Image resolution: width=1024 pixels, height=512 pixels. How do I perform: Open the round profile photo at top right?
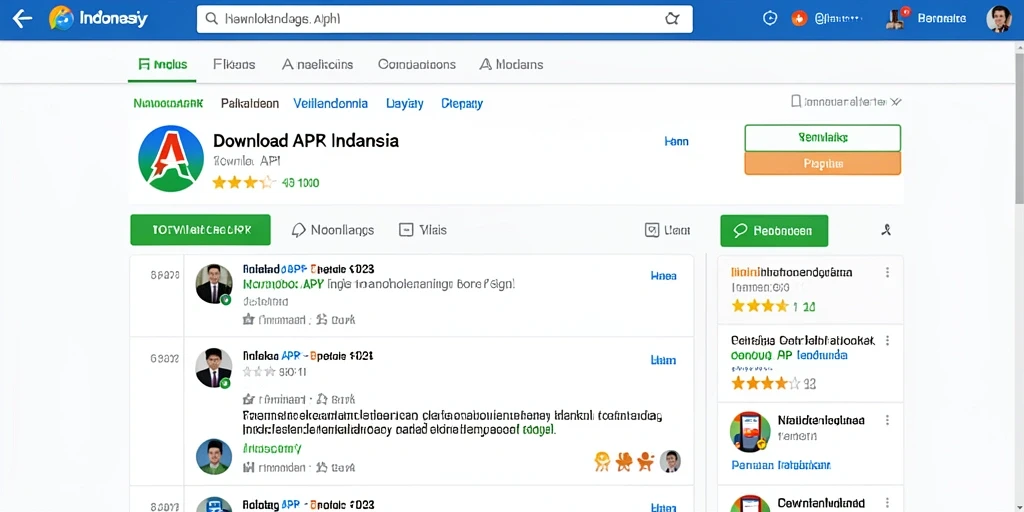pyautogui.click(x=999, y=19)
